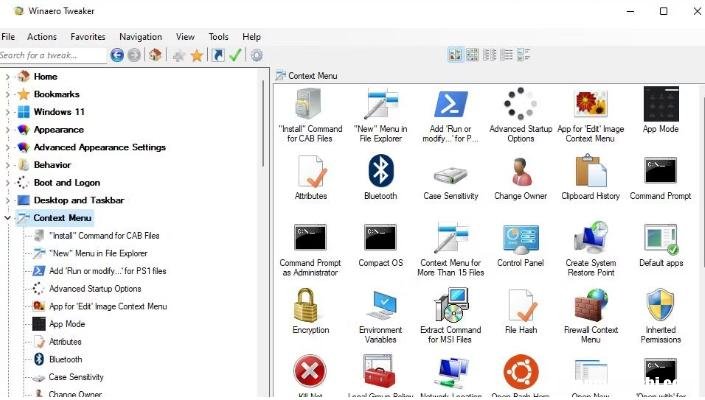Select Advanced Startup Options in the tree
Screen dimensions: 705x400
(95, 289)
